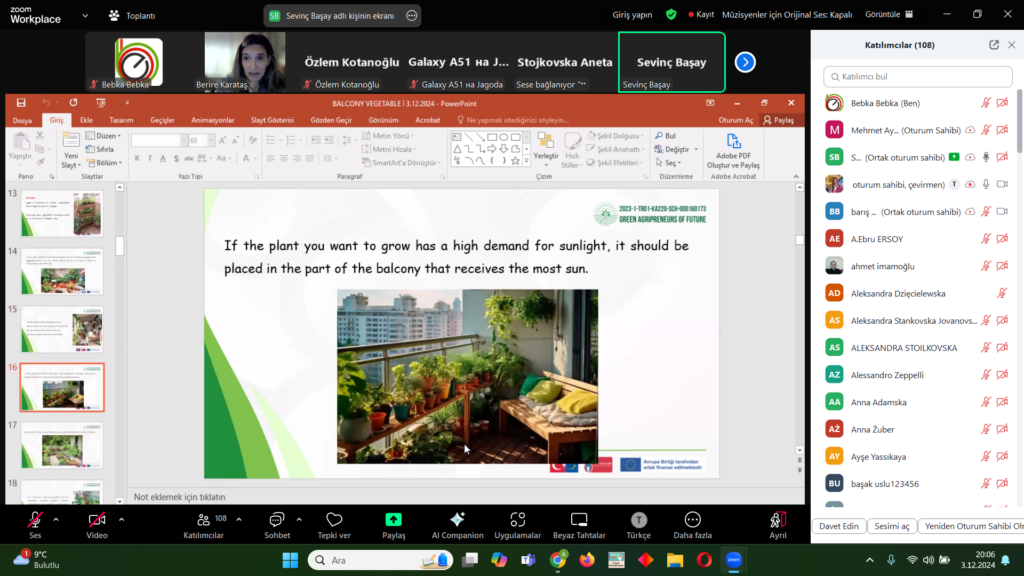The width and height of the screenshot is (1024, 576).
Task: Click the Davet Edin invite button
Action: point(838,526)
